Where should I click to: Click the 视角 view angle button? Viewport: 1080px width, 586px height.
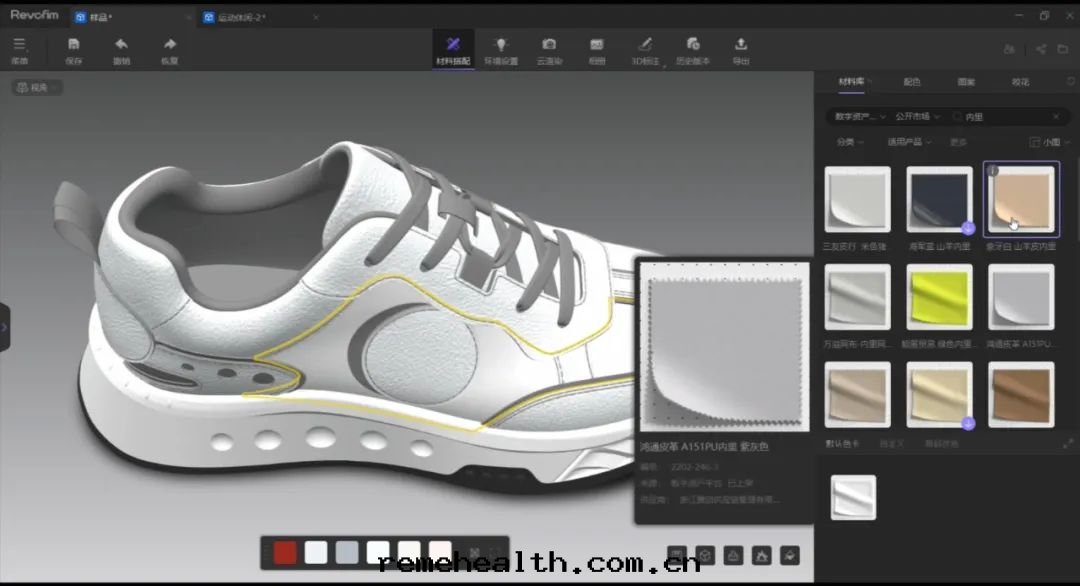(x=37, y=88)
